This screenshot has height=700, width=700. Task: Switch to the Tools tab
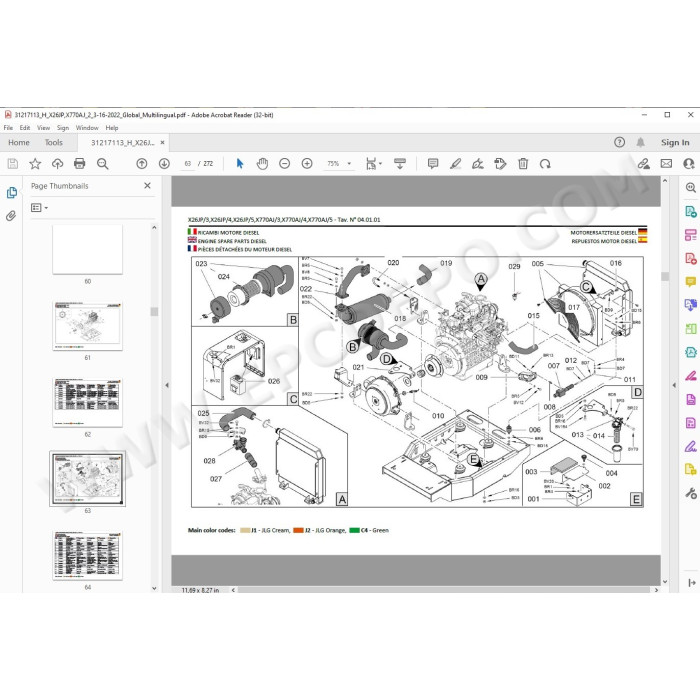click(x=54, y=142)
